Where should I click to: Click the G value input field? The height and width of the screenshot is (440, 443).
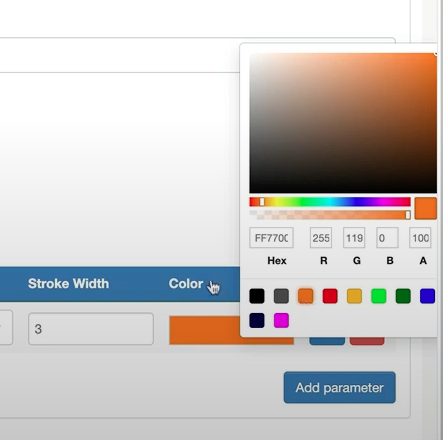click(354, 238)
